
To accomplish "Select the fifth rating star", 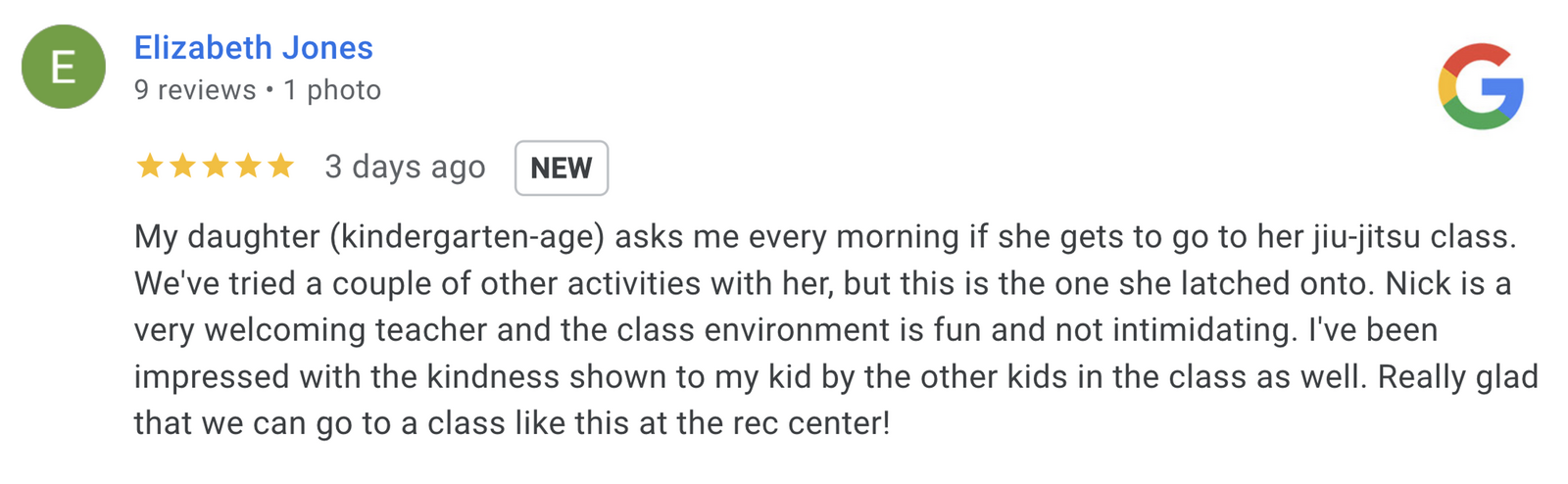I will [x=281, y=167].
